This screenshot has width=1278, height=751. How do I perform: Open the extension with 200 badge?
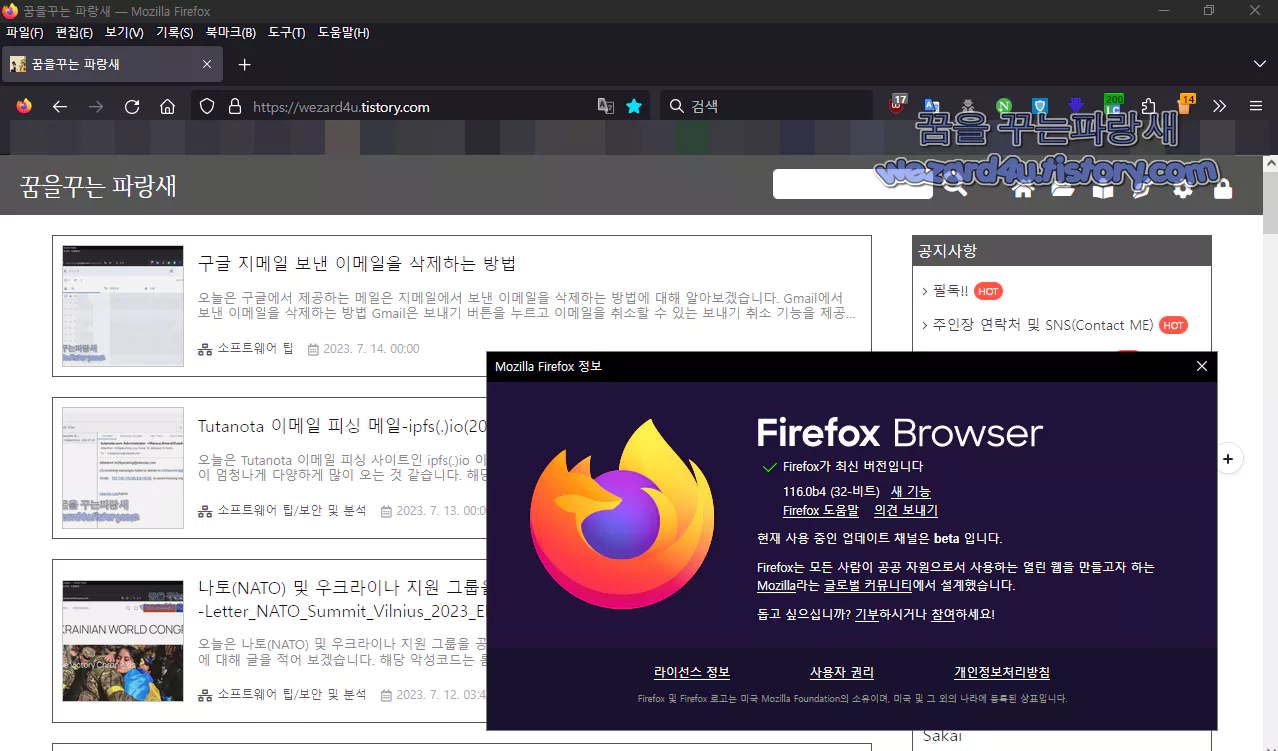pyautogui.click(x=1113, y=105)
